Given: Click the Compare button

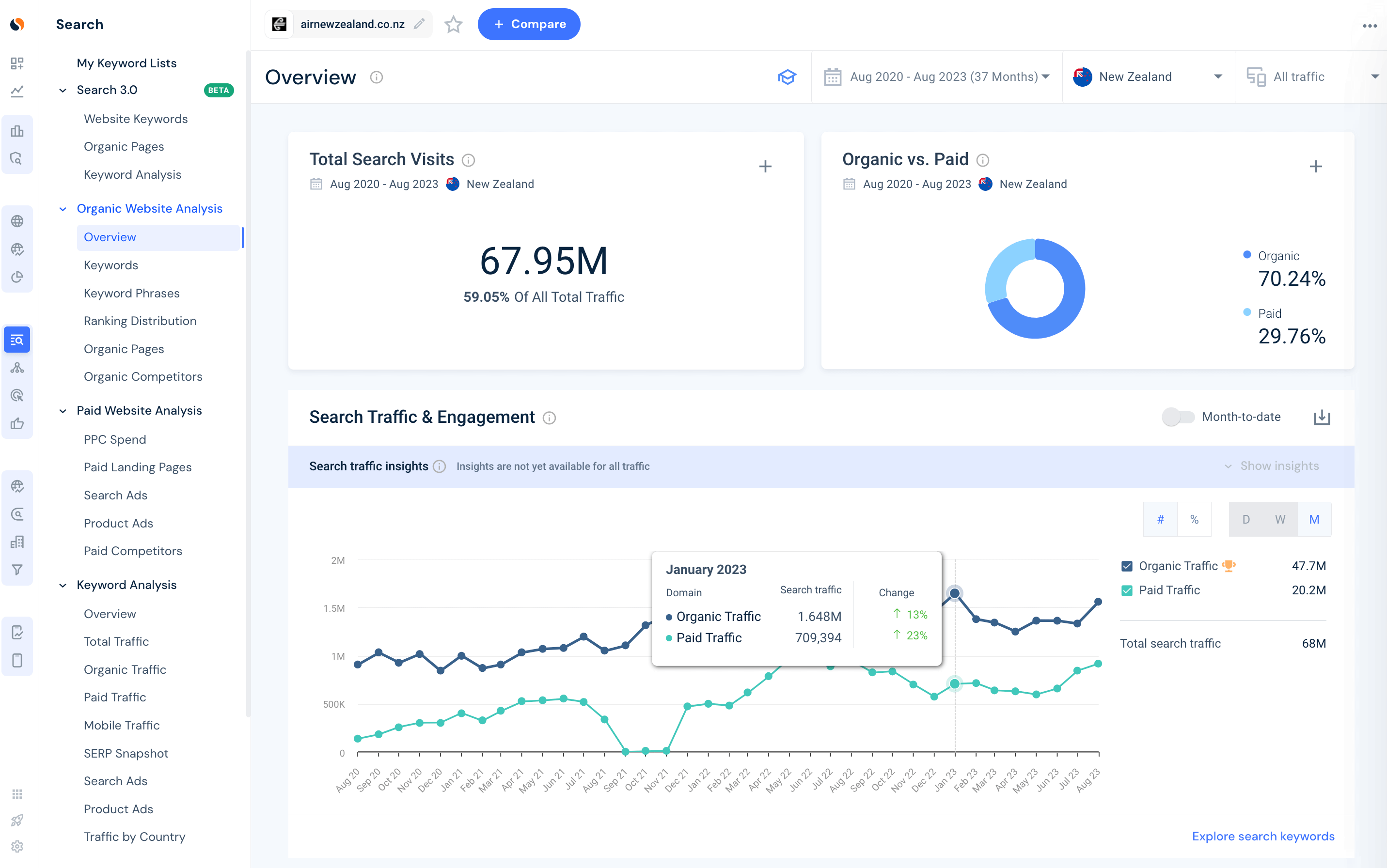Looking at the screenshot, I should click(528, 24).
